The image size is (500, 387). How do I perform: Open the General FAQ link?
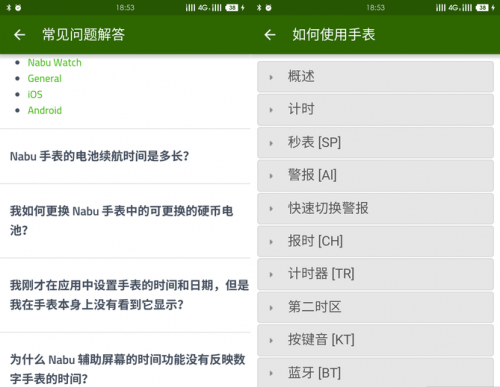click(x=44, y=79)
